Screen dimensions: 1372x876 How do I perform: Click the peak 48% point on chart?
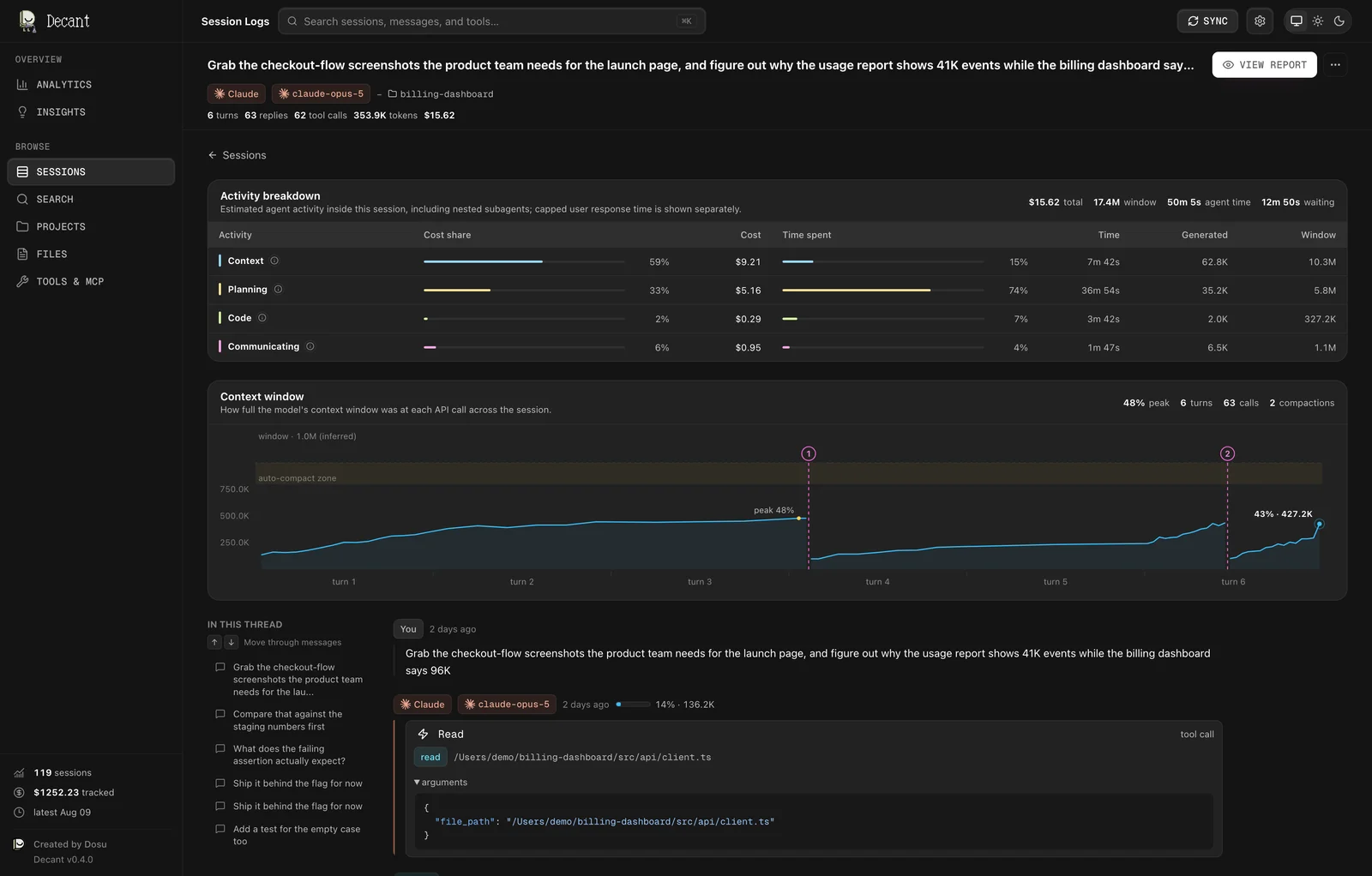(798, 519)
